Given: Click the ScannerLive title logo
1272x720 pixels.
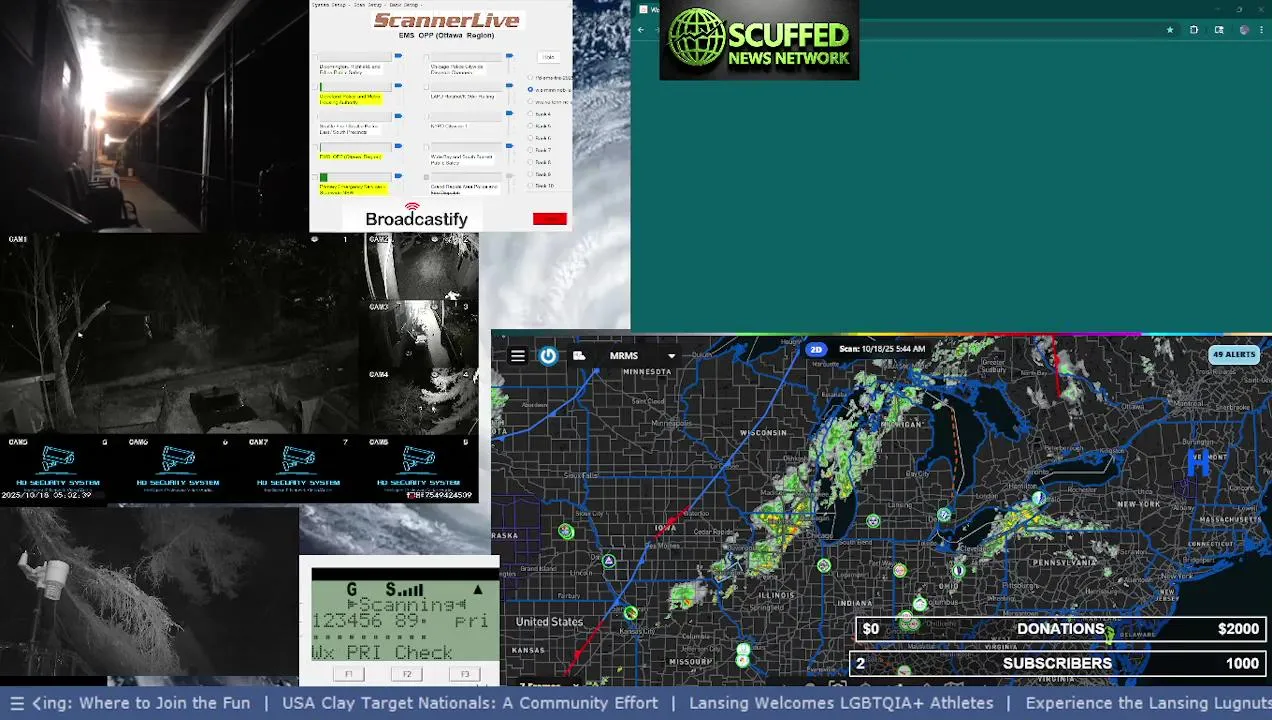Looking at the screenshot, I should click(447, 20).
